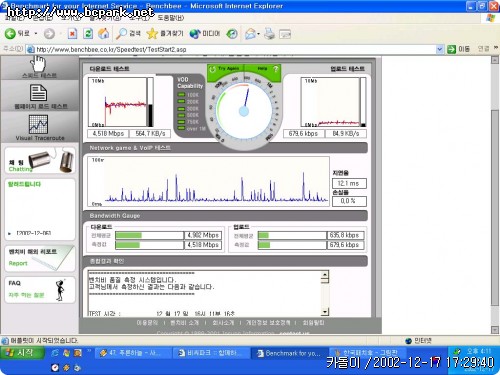Click the 4,518 Mbps download value
The height and width of the screenshot is (375, 500).
108,134
